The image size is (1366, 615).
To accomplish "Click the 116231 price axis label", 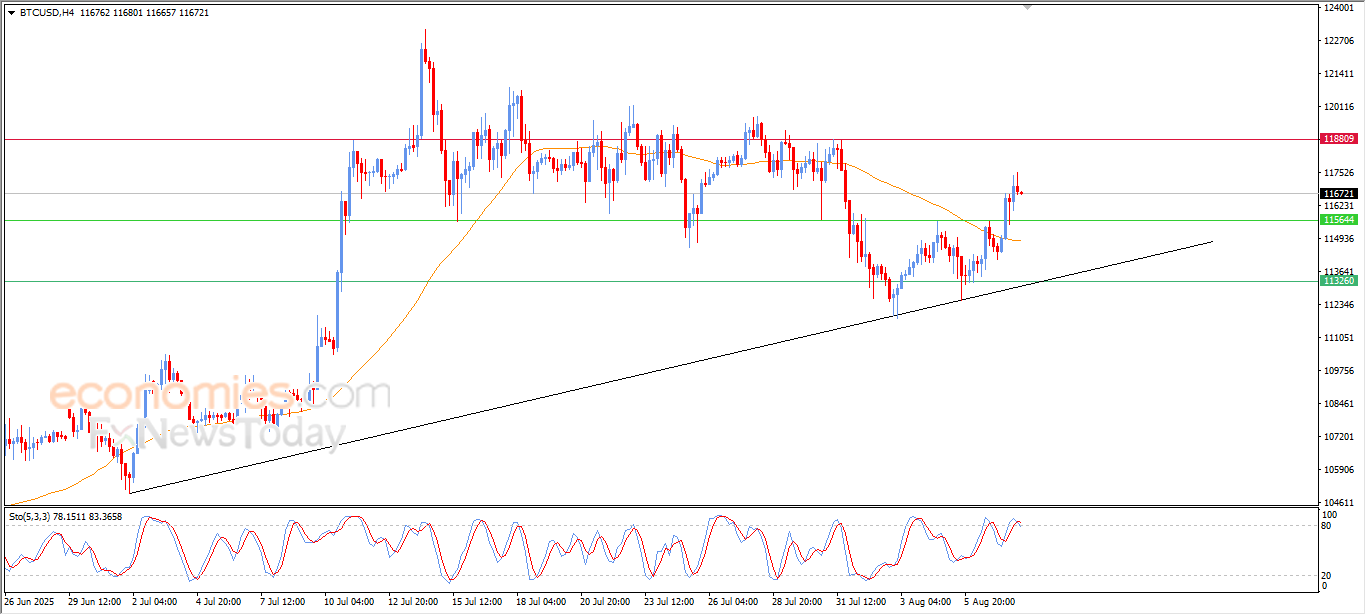I will point(1339,205).
